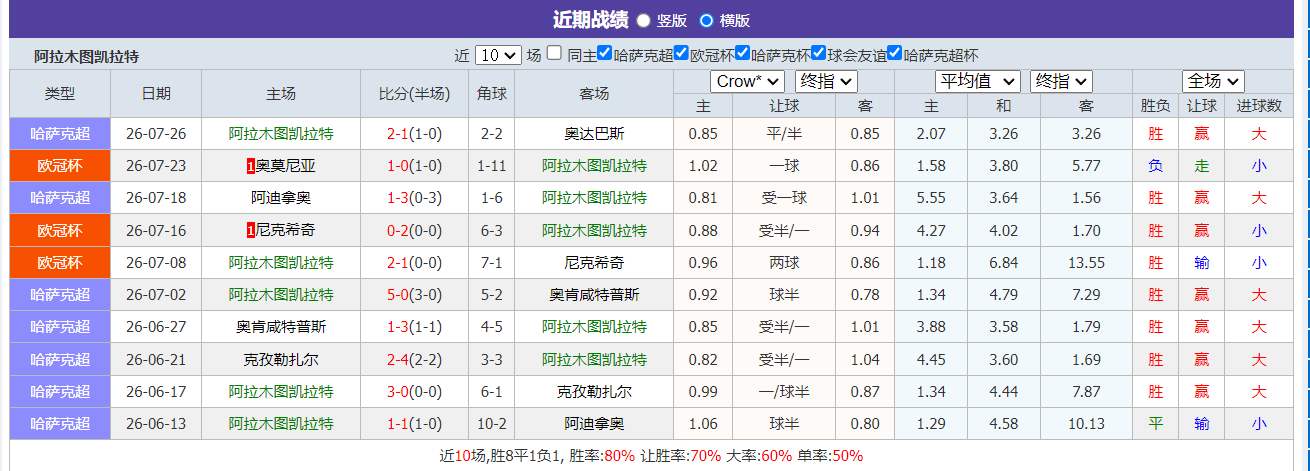Uncheck the 欧冠杯 checkbox
The width and height of the screenshot is (1310, 471).
[682, 54]
